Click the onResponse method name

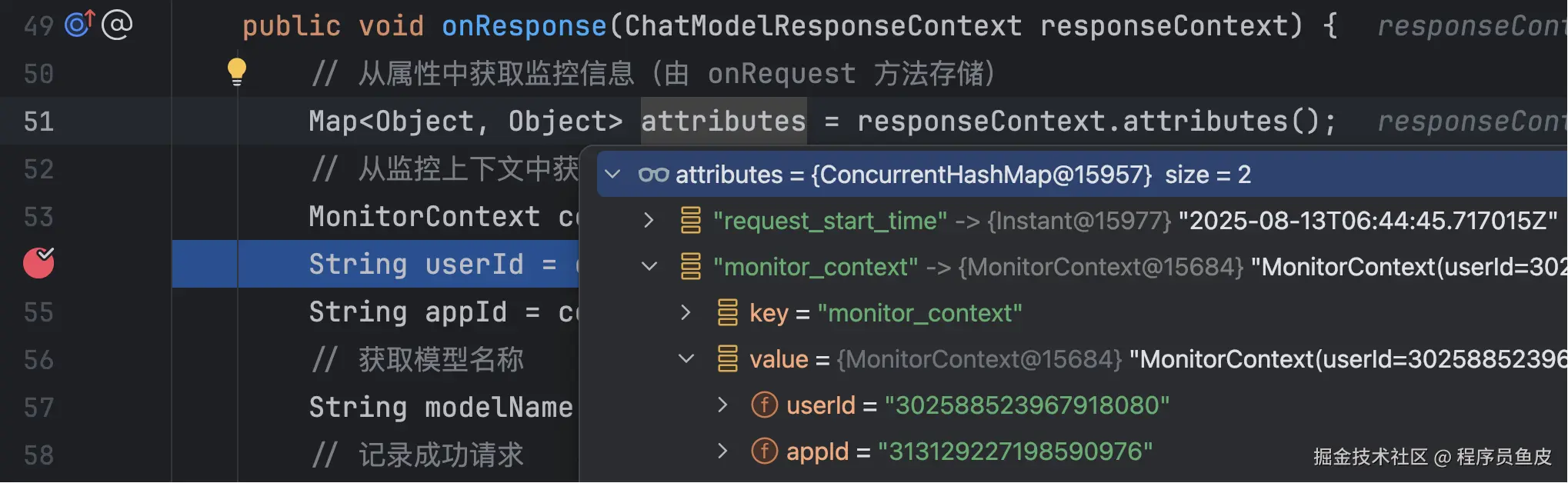pos(524,26)
